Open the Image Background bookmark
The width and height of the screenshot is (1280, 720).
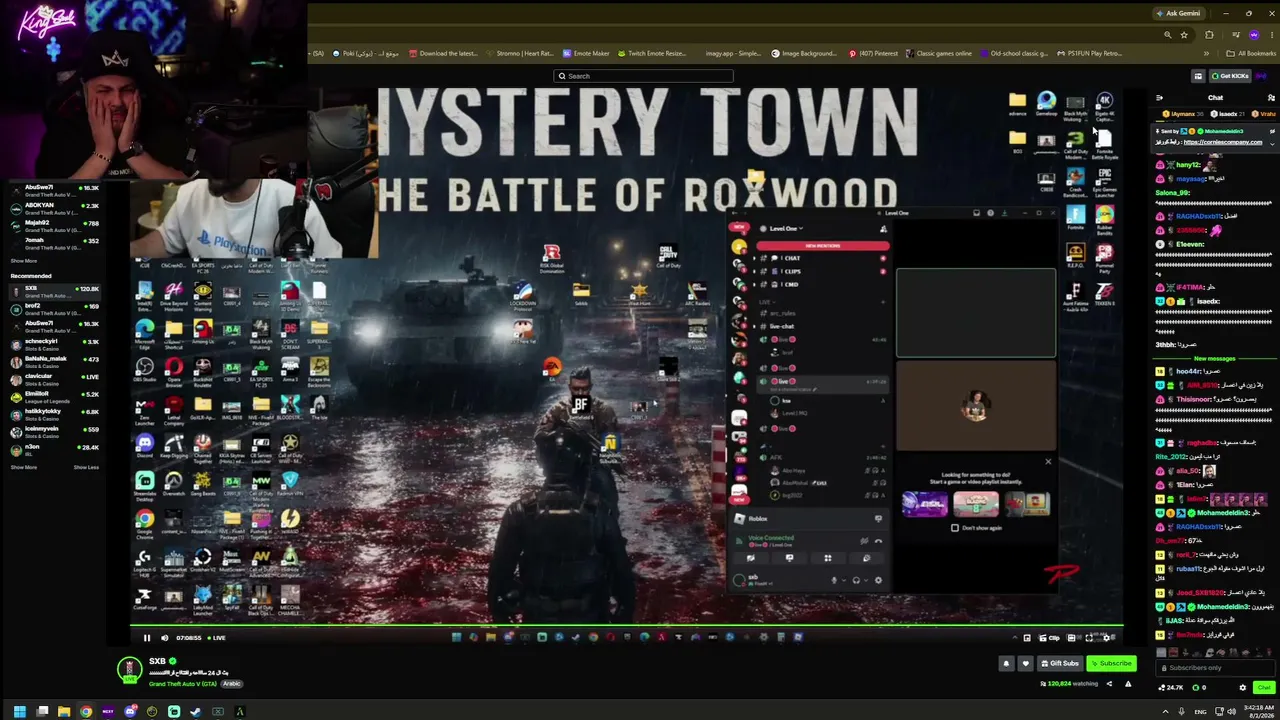coord(803,54)
